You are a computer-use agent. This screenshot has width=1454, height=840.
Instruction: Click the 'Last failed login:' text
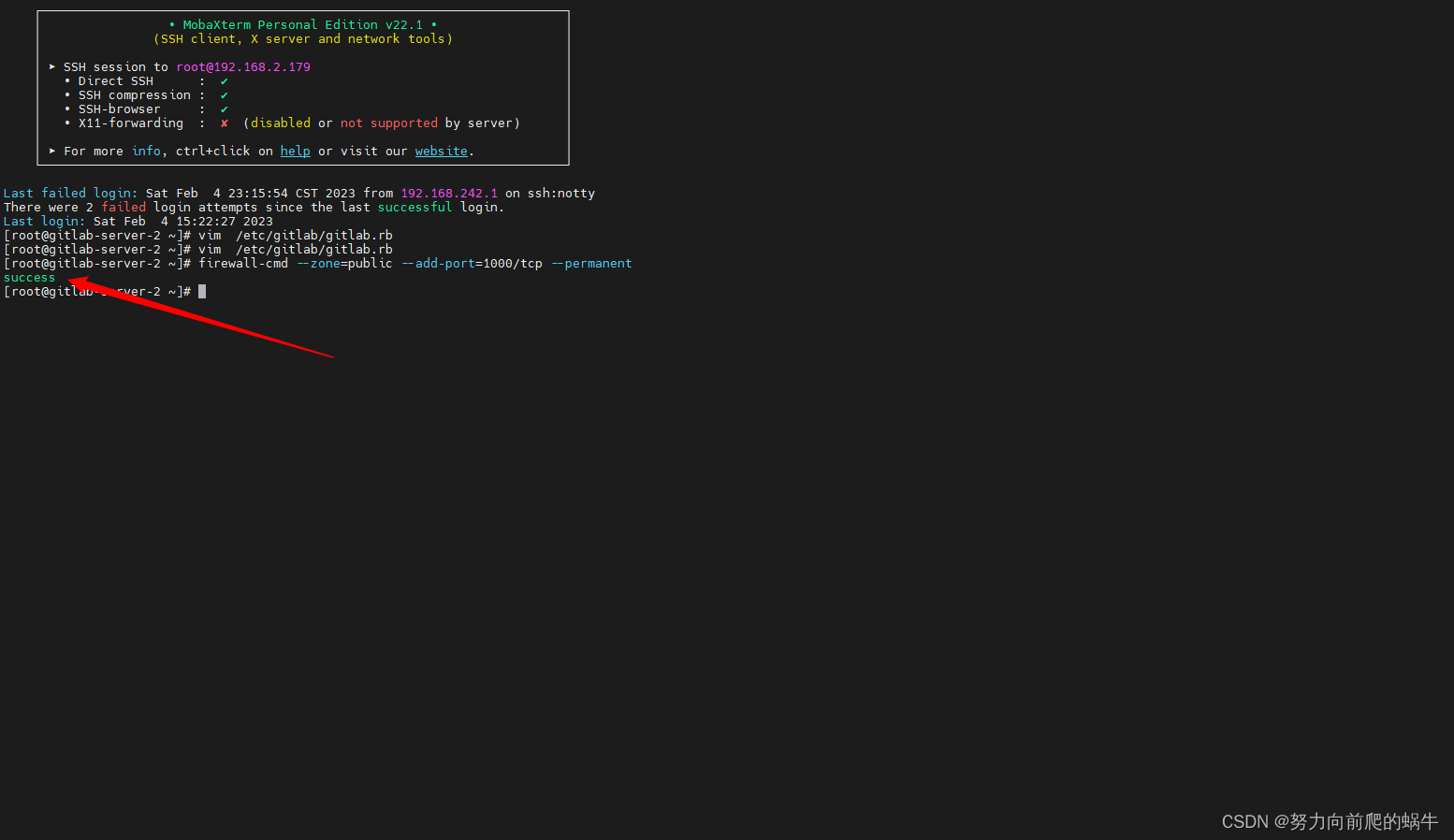(x=70, y=193)
